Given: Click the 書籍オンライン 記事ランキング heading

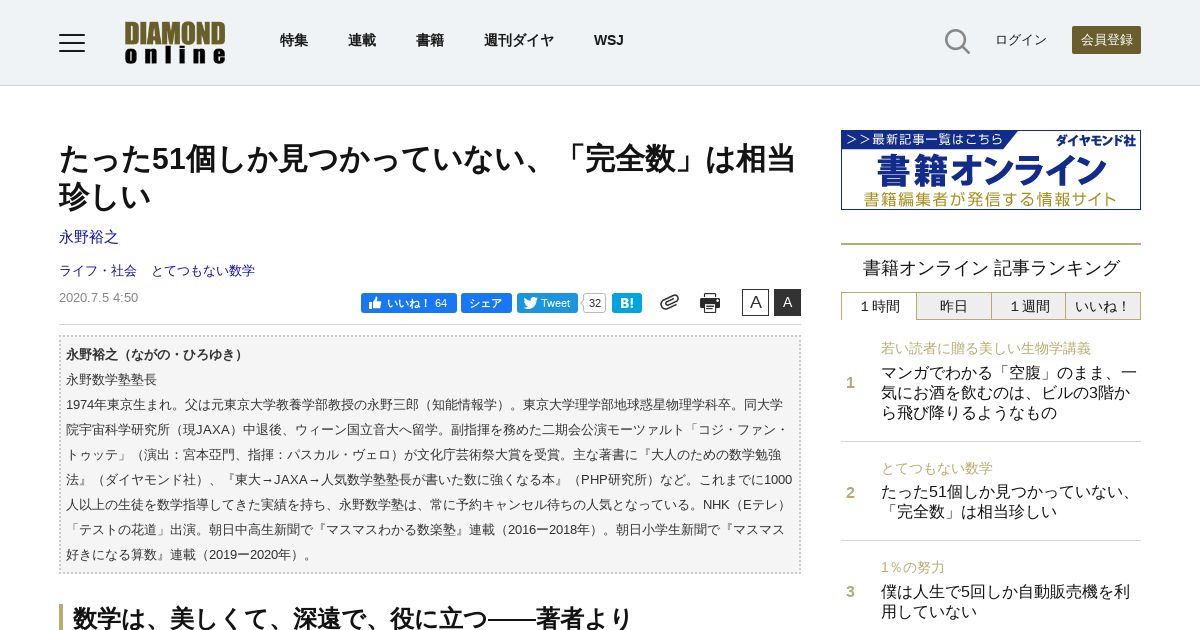Looking at the screenshot, I should (x=991, y=268).
